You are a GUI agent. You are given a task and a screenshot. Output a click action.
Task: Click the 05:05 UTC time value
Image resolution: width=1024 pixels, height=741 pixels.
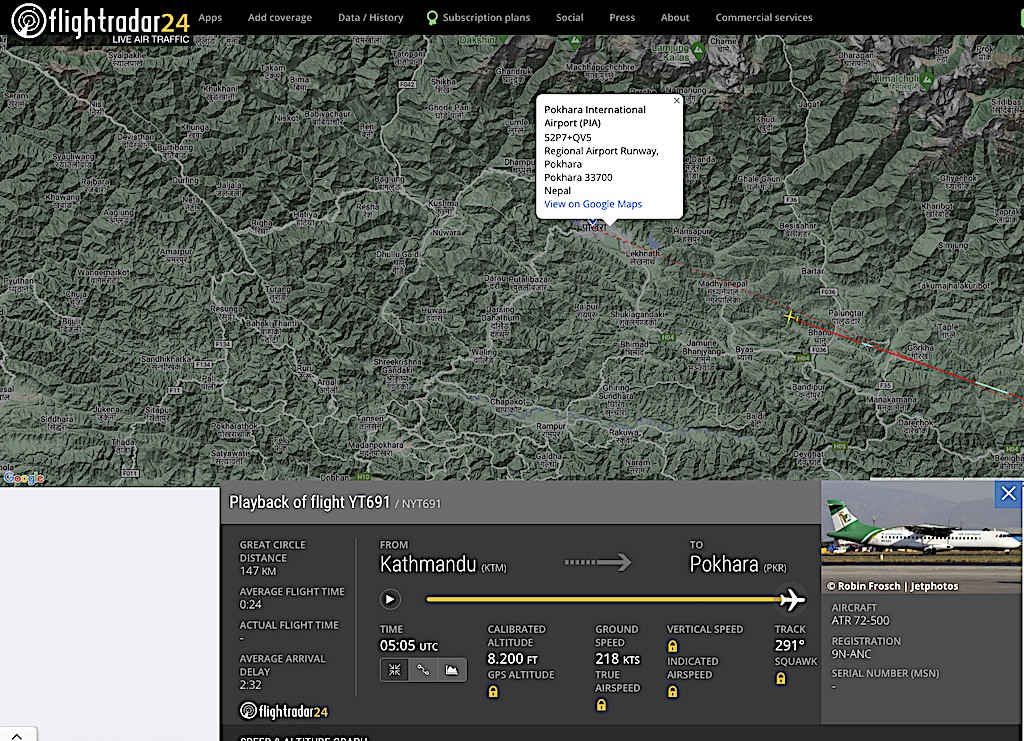409,646
